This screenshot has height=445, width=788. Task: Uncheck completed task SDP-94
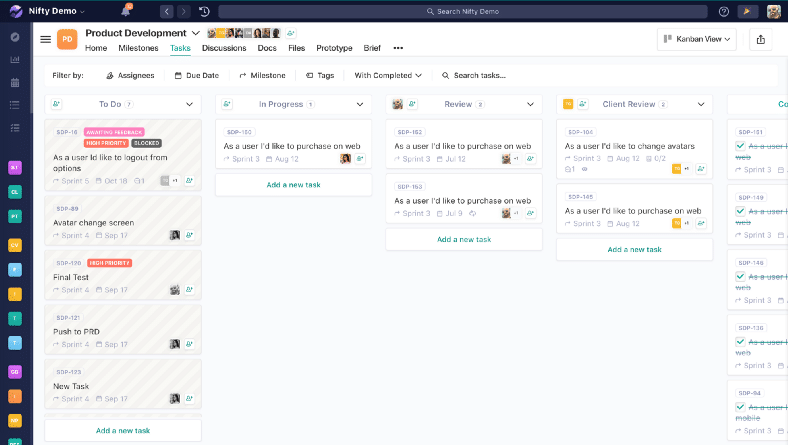pos(740,407)
